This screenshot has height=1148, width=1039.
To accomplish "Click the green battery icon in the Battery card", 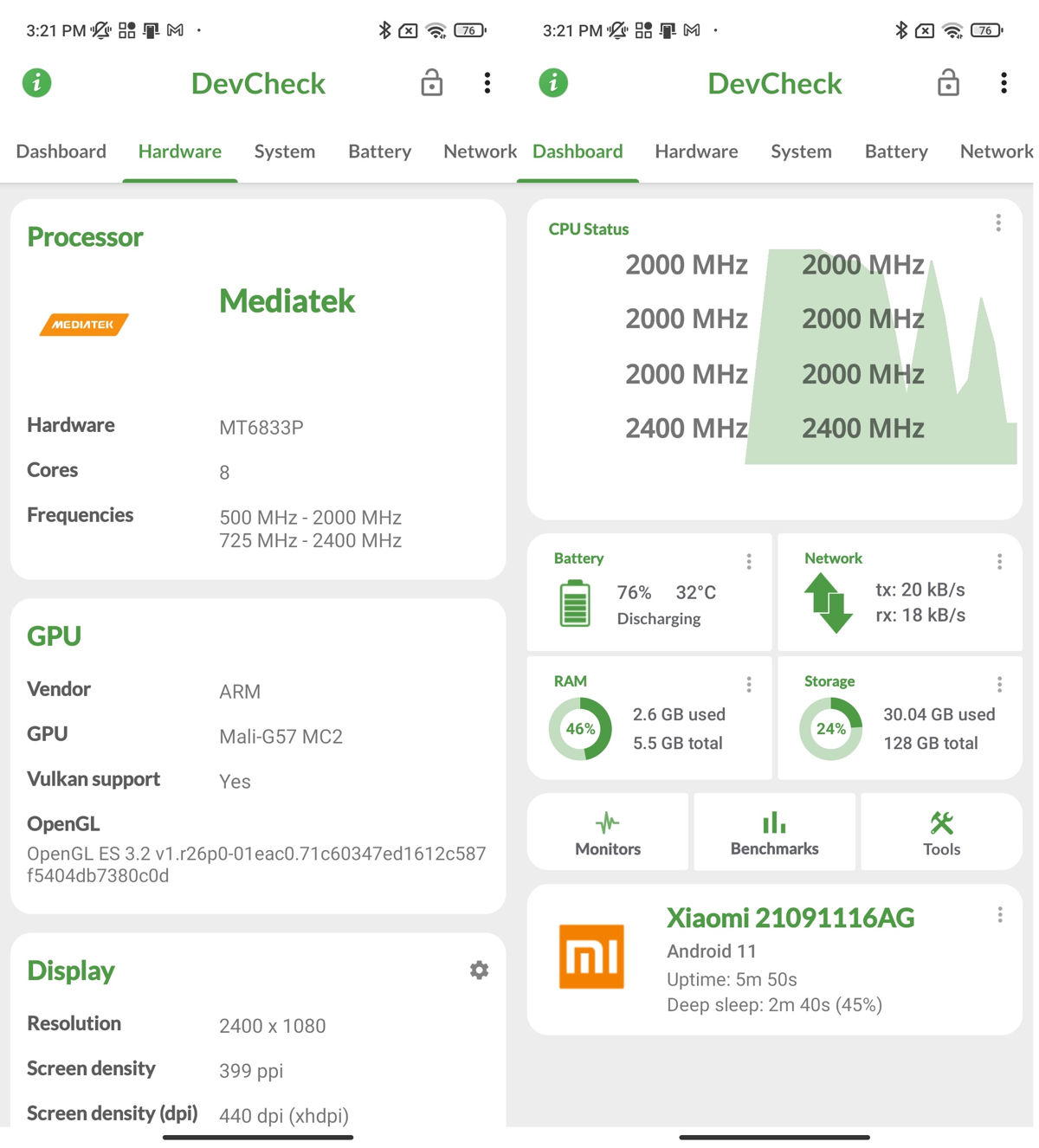I will pos(574,603).
